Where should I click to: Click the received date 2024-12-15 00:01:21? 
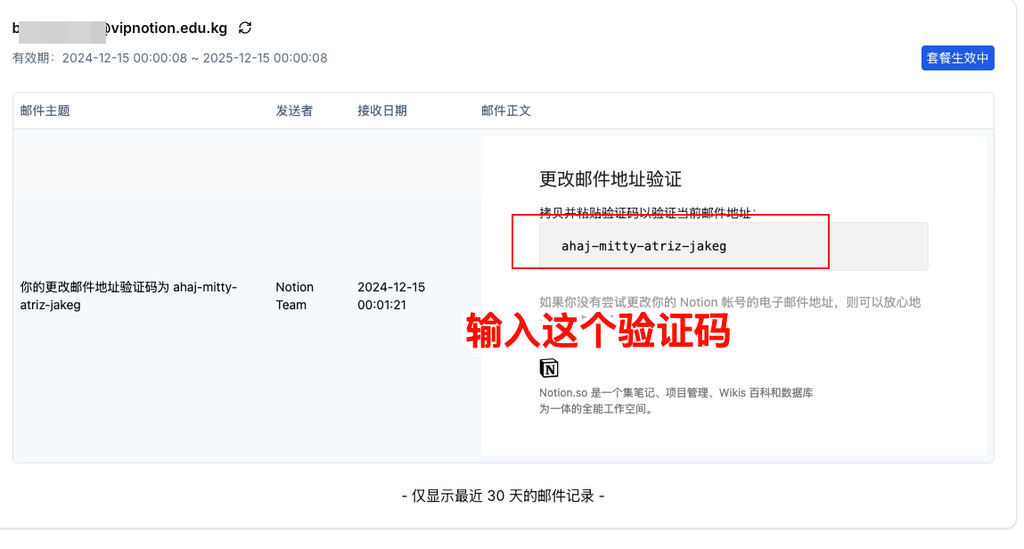pos(391,296)
